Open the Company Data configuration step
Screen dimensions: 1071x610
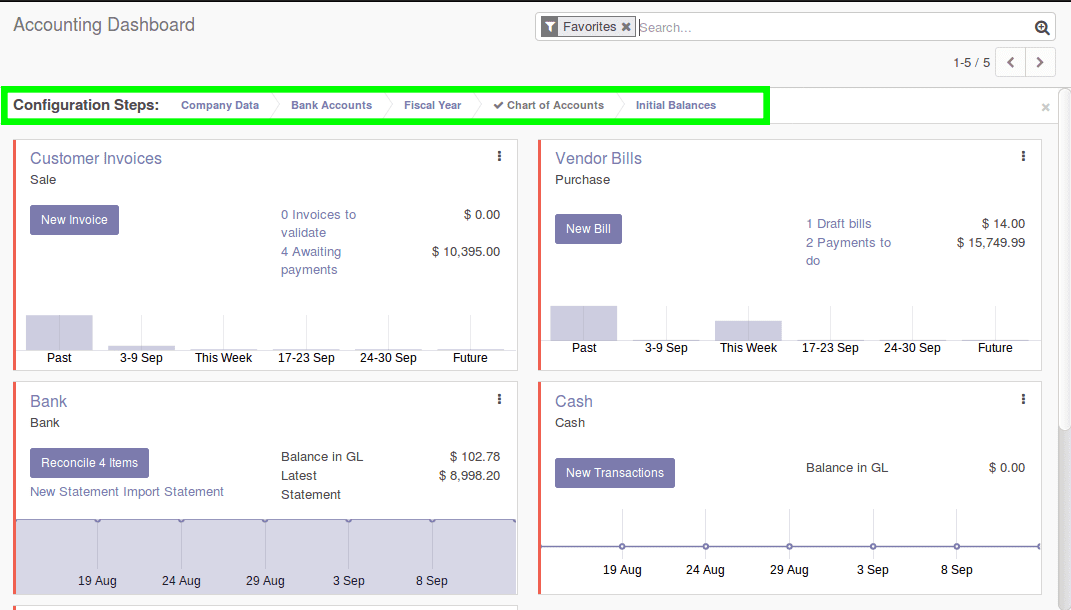(x=220, y=104)
